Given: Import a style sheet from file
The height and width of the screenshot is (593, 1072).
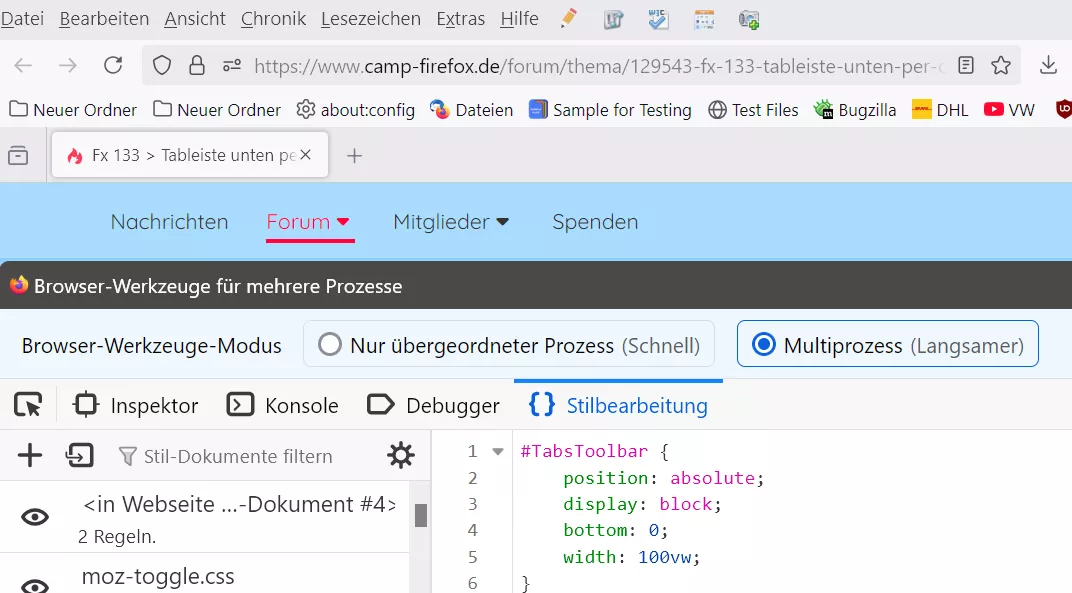Looking at the screenshot, I should (79, 456).
